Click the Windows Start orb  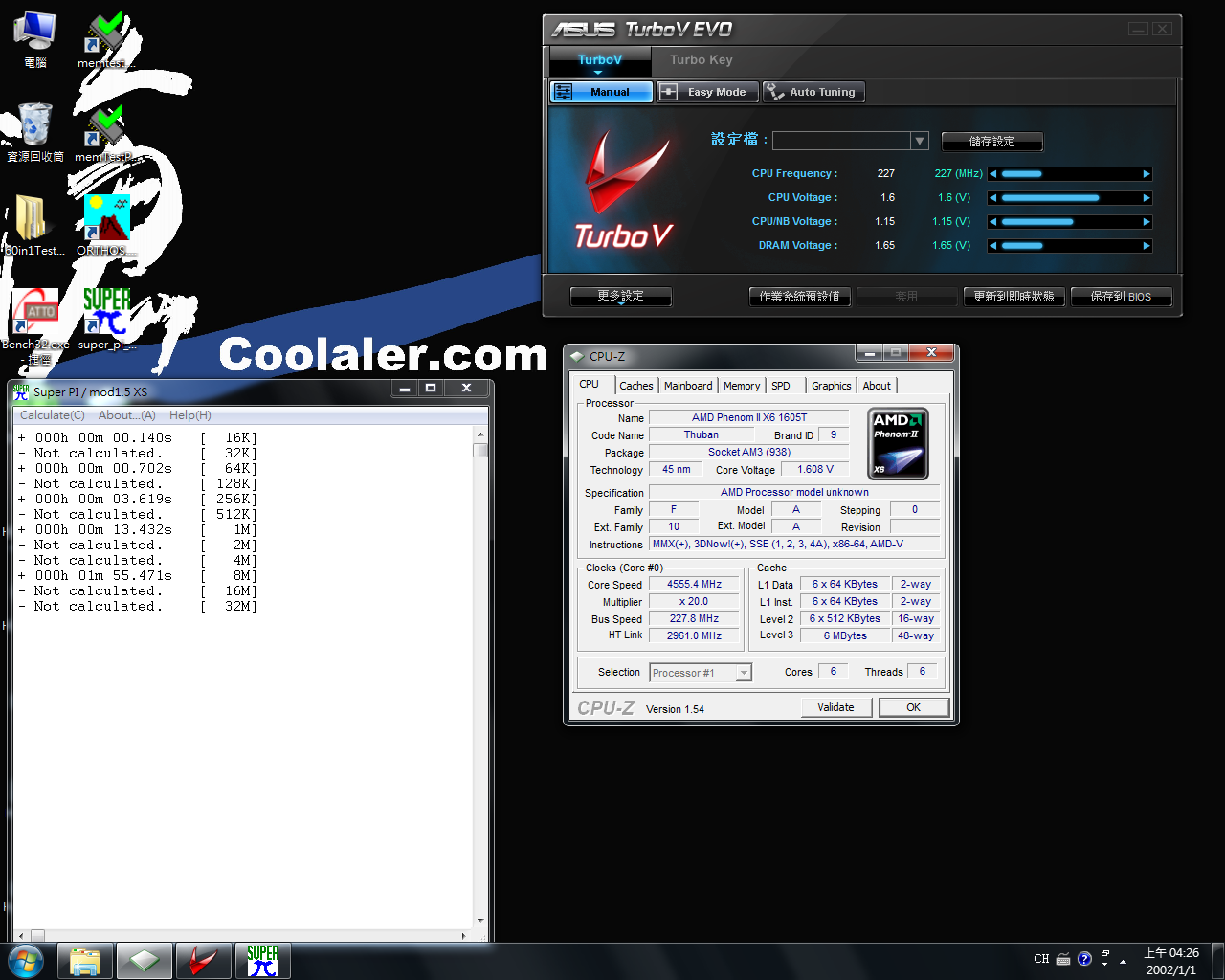tap(26, 961)
